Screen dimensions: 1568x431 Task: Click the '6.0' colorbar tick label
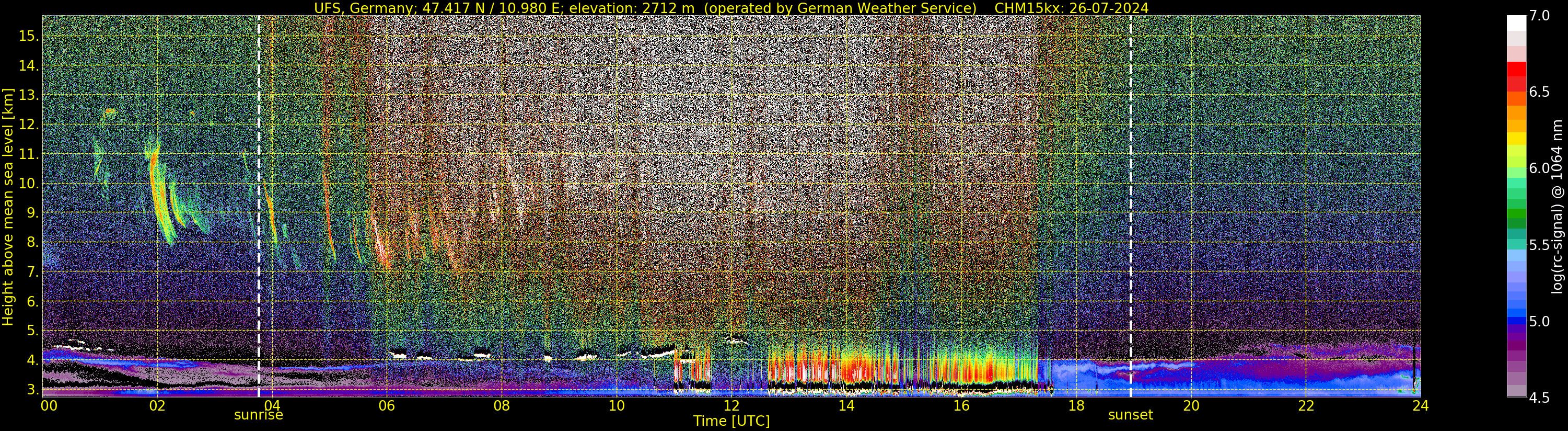pos(1539,168)
